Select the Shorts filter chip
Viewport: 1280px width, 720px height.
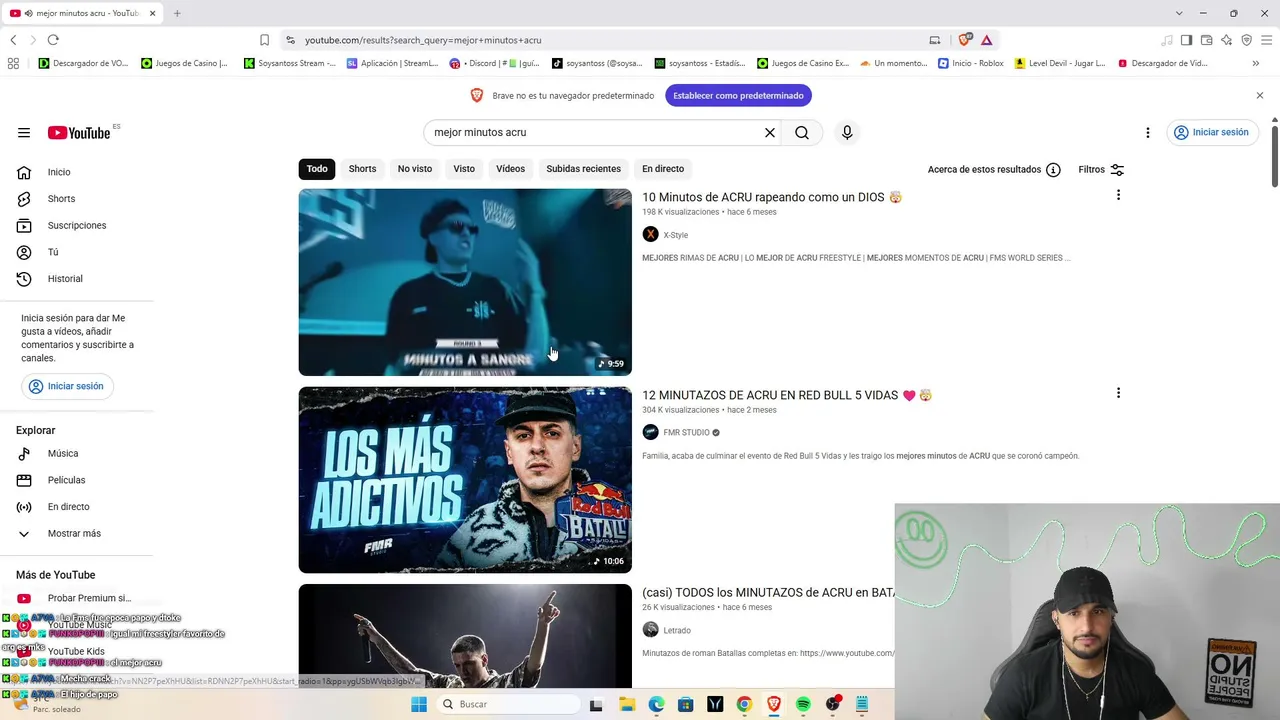tap(362, 169)
